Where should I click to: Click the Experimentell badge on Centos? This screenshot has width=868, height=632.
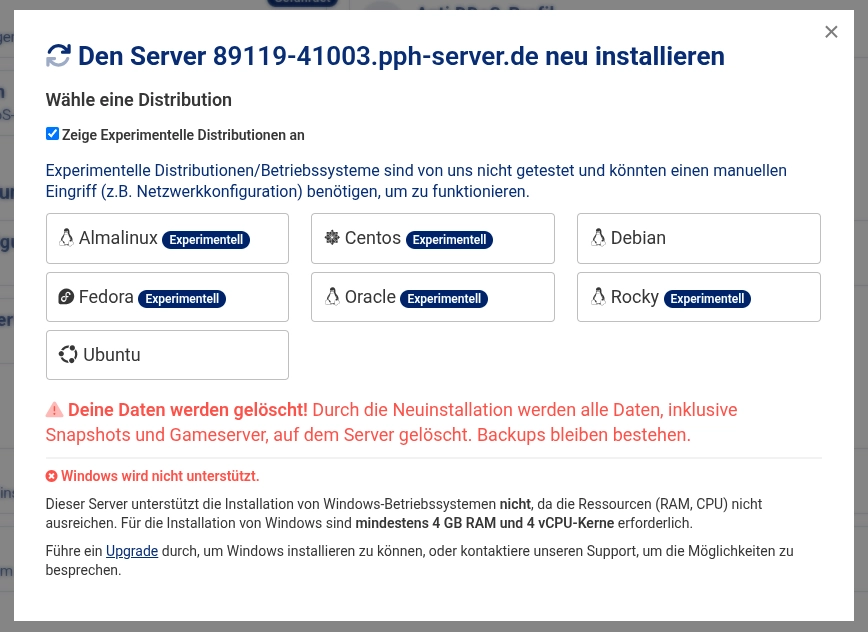(x=449, y=240)
